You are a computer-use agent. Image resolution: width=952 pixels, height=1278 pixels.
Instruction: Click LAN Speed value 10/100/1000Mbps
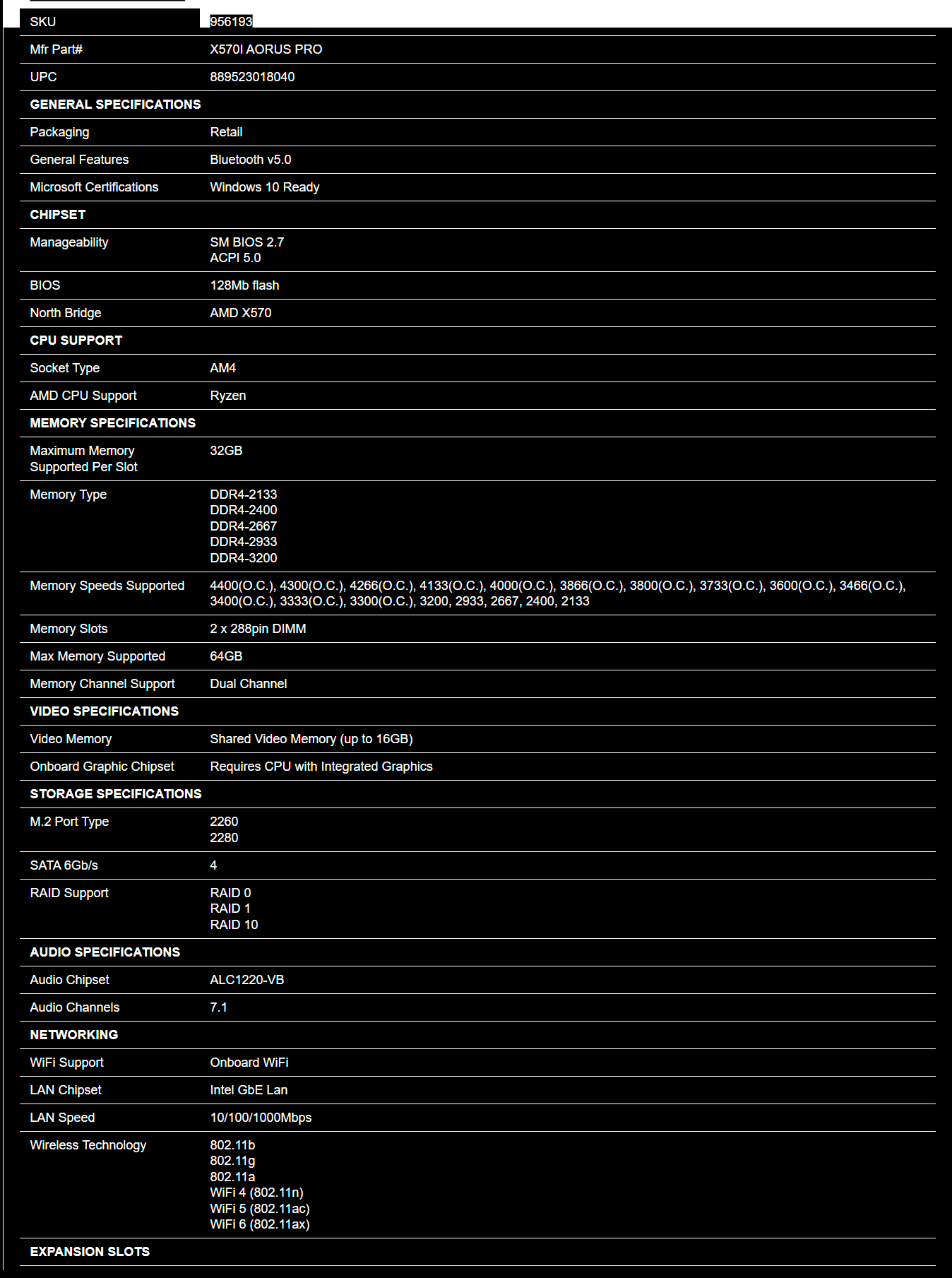coord(261,1118)
